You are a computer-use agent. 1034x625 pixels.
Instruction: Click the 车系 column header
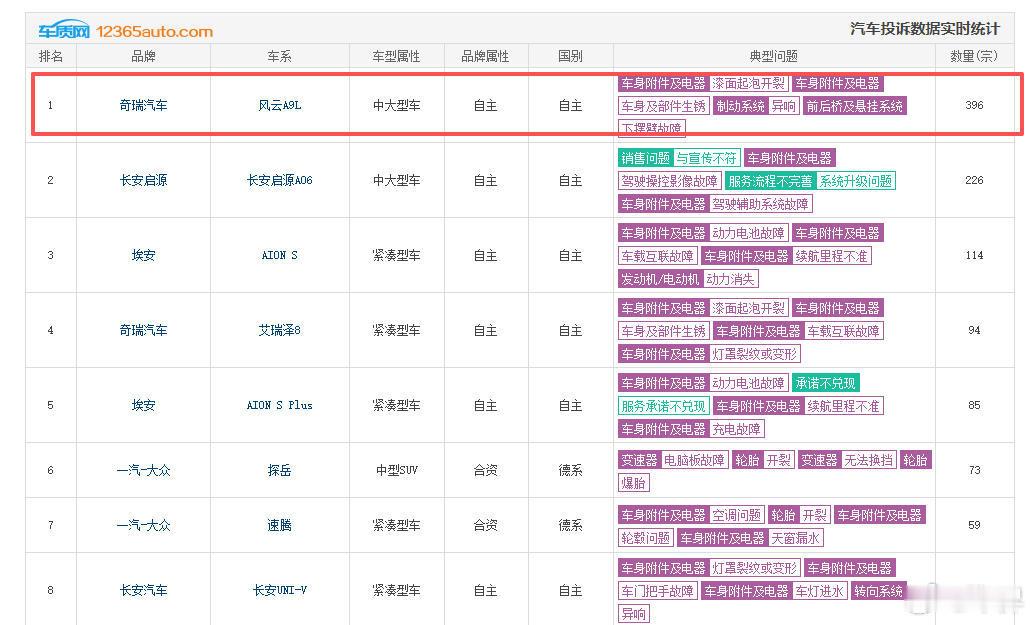point(279,56)
